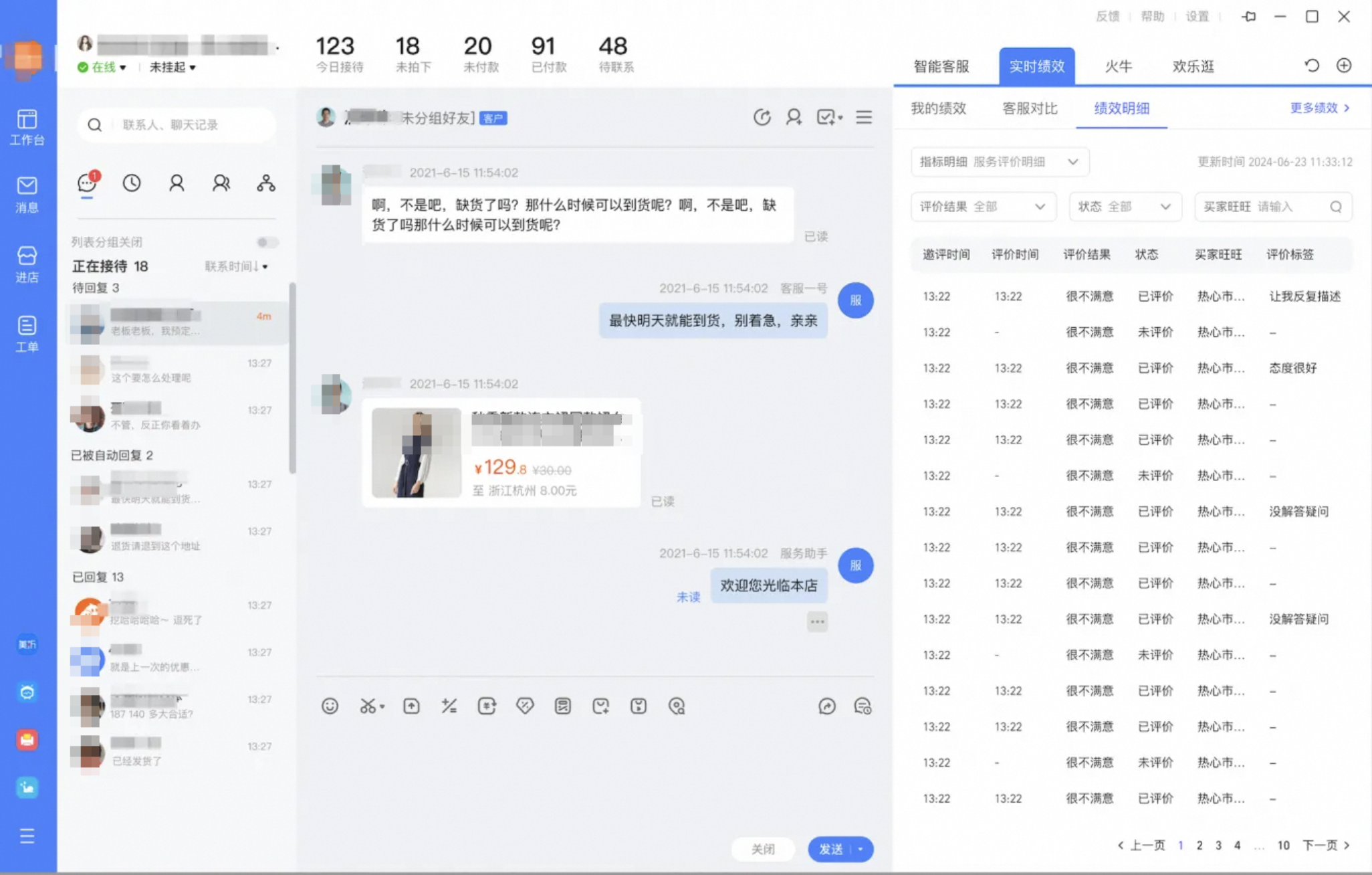Screen dimensions: 1372x875
Task: Click the transfer-customer person icon in the chat header
Action: coord(794,117)
